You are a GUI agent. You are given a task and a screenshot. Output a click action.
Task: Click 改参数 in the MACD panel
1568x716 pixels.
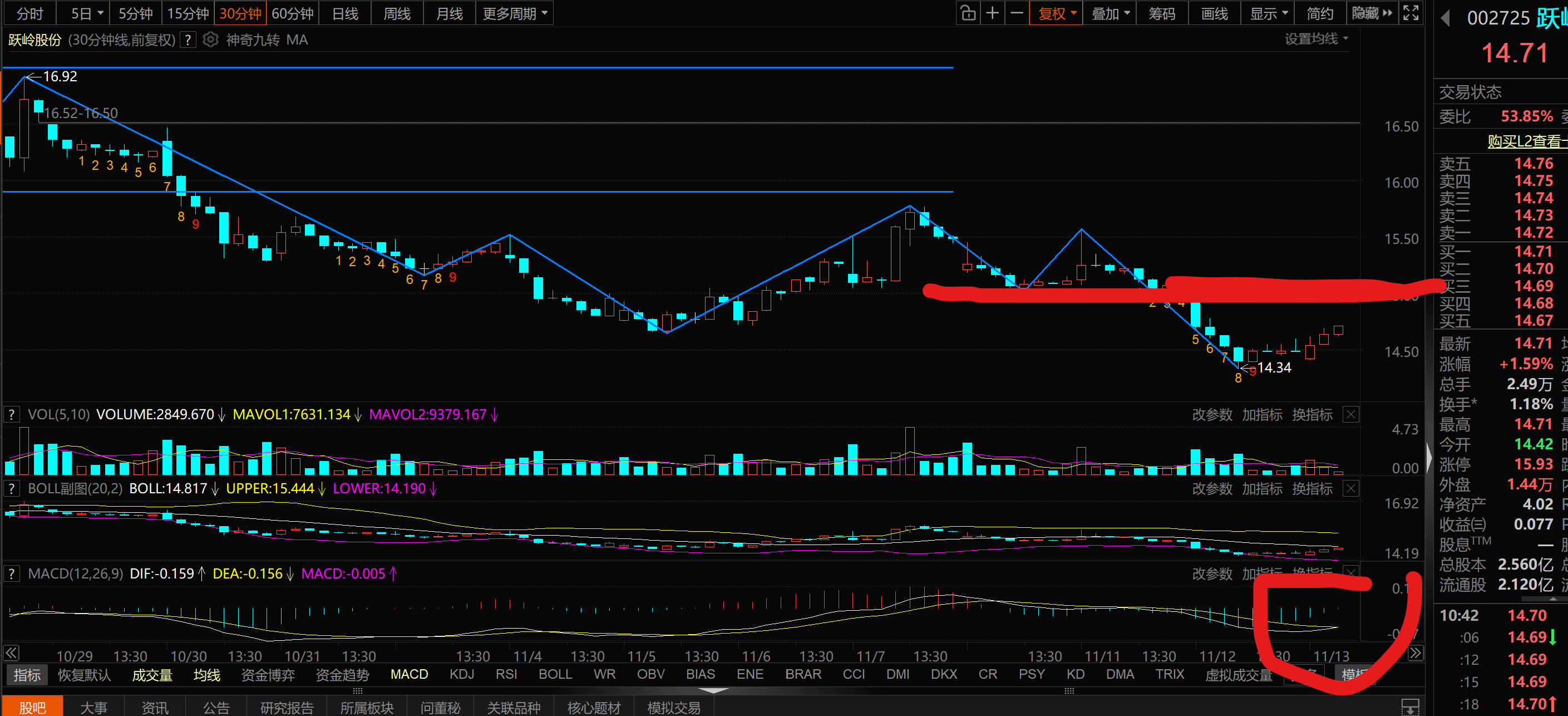coord(1211,573)
